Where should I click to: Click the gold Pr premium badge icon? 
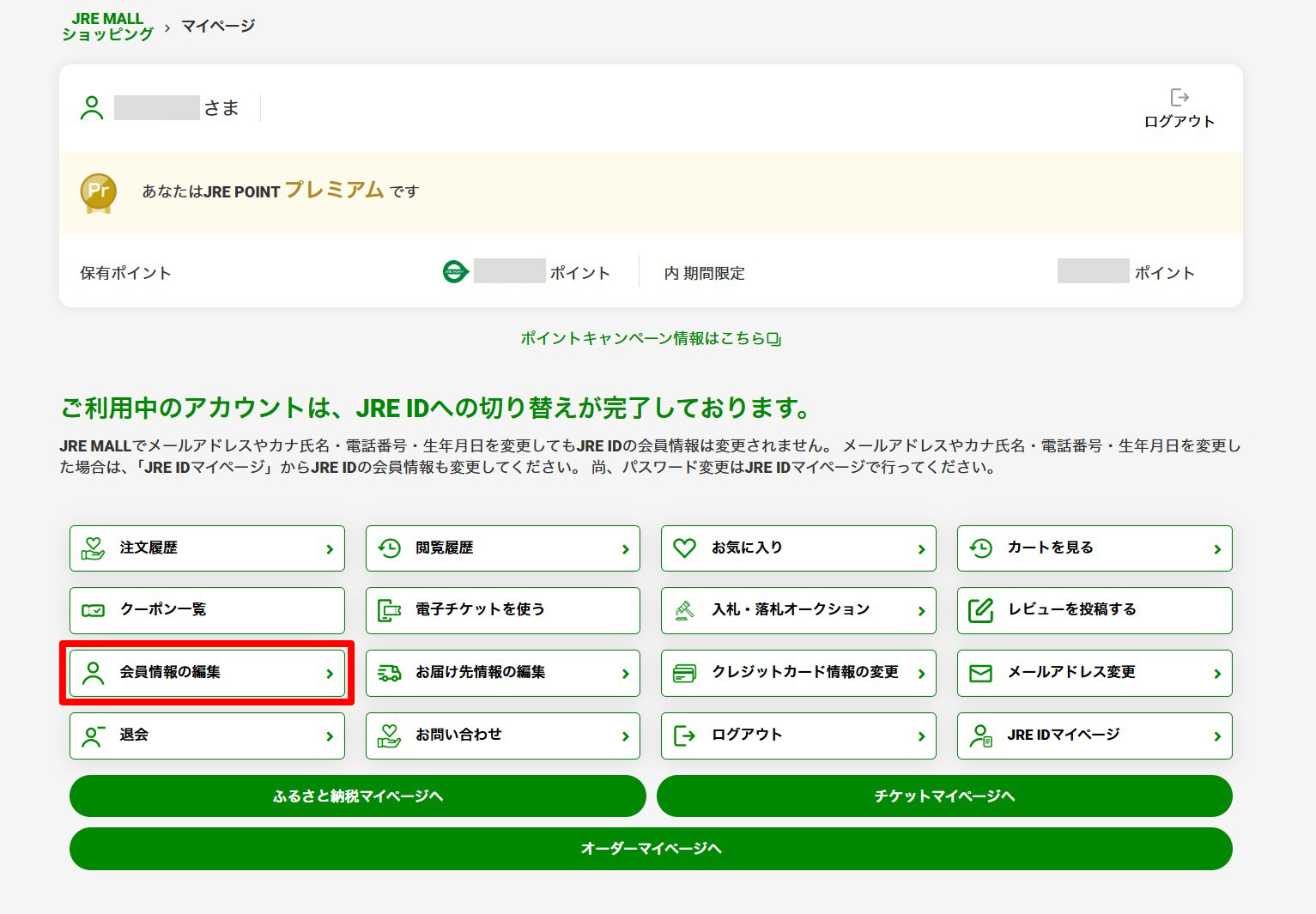(x=99, y=193)
